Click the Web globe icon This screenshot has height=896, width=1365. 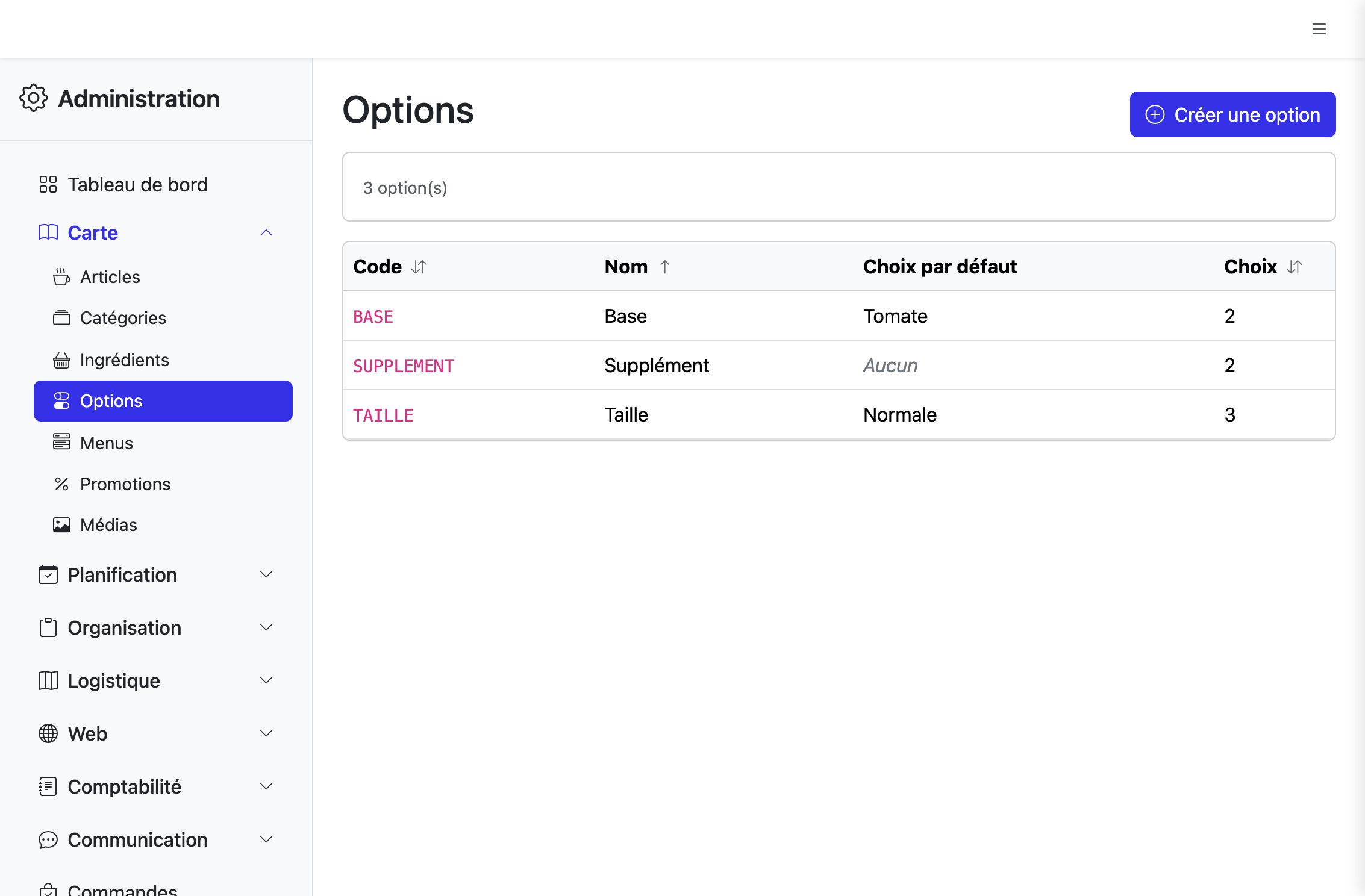point(48,733)
